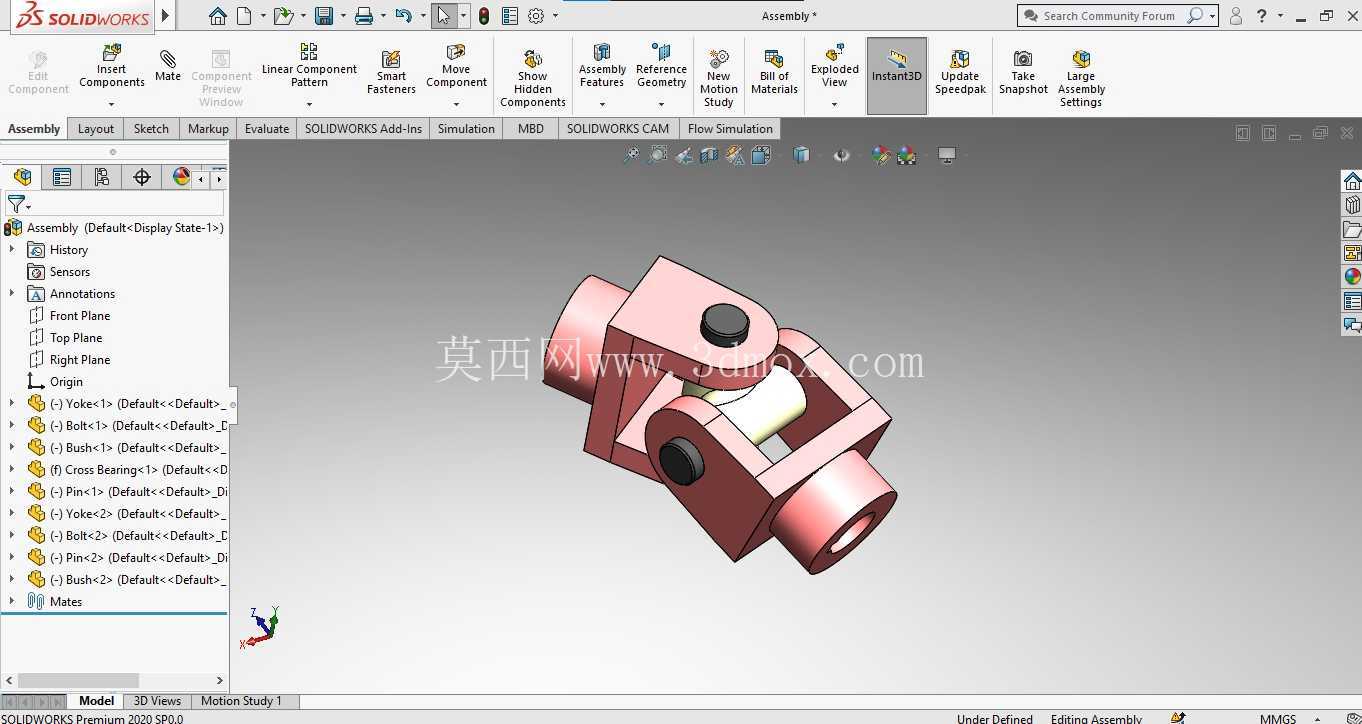Click the Edit Appearance icon in the view toolbar
This screenshot has height=724, width=1362.
[880, 155]
